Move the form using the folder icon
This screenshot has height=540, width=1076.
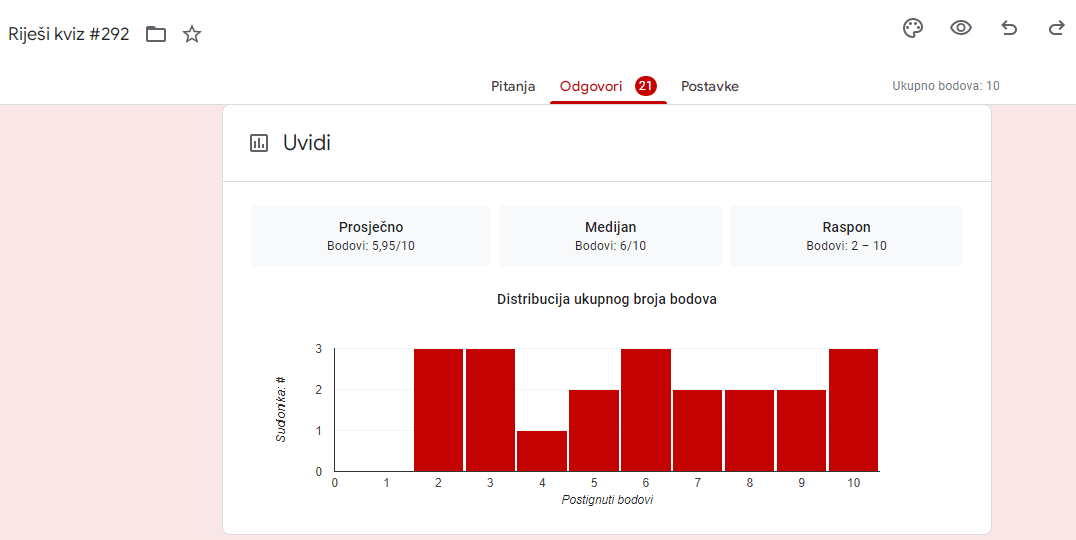click(156, 34)
